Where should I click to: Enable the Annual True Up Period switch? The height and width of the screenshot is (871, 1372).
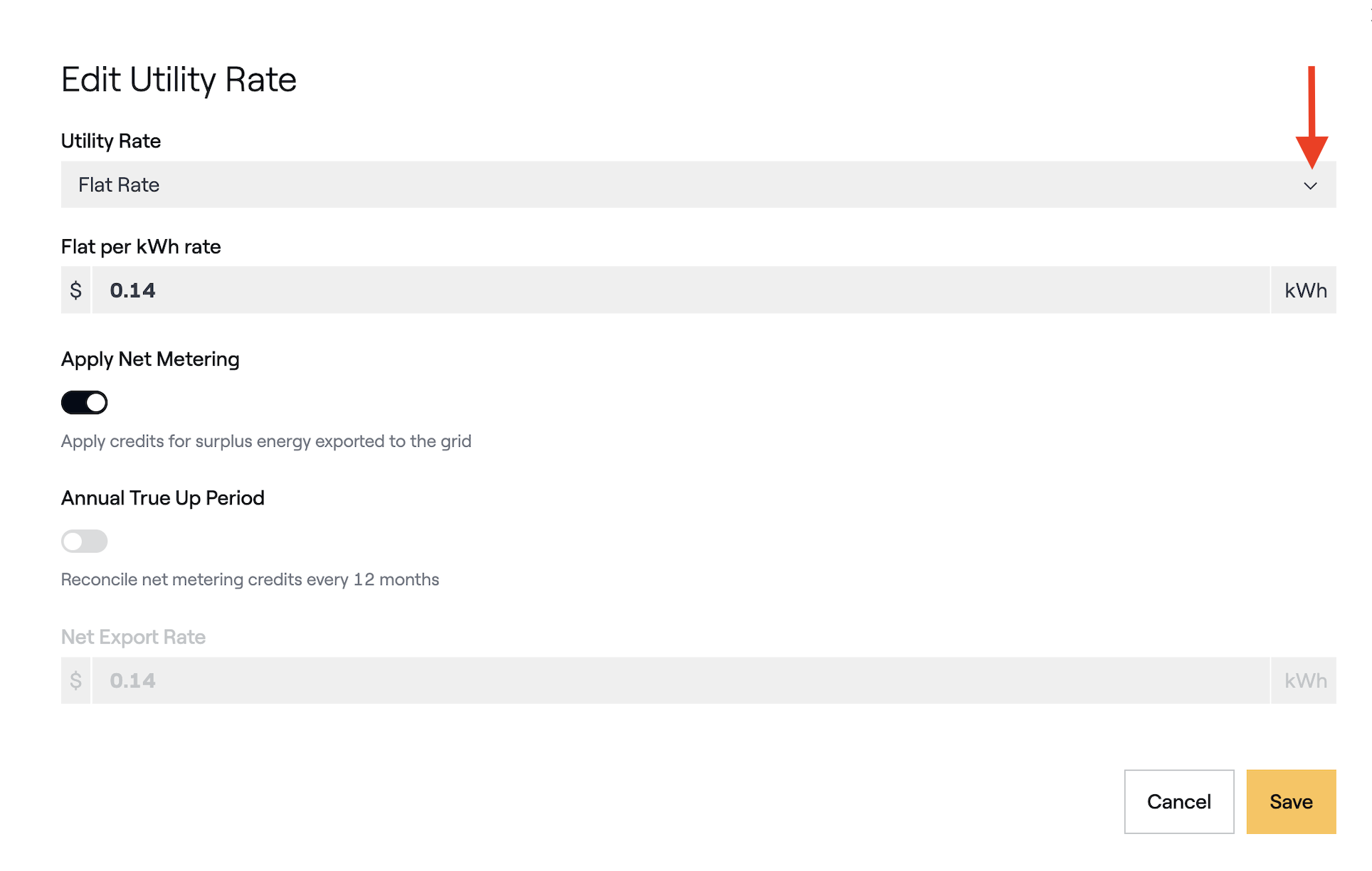point(84,542)
